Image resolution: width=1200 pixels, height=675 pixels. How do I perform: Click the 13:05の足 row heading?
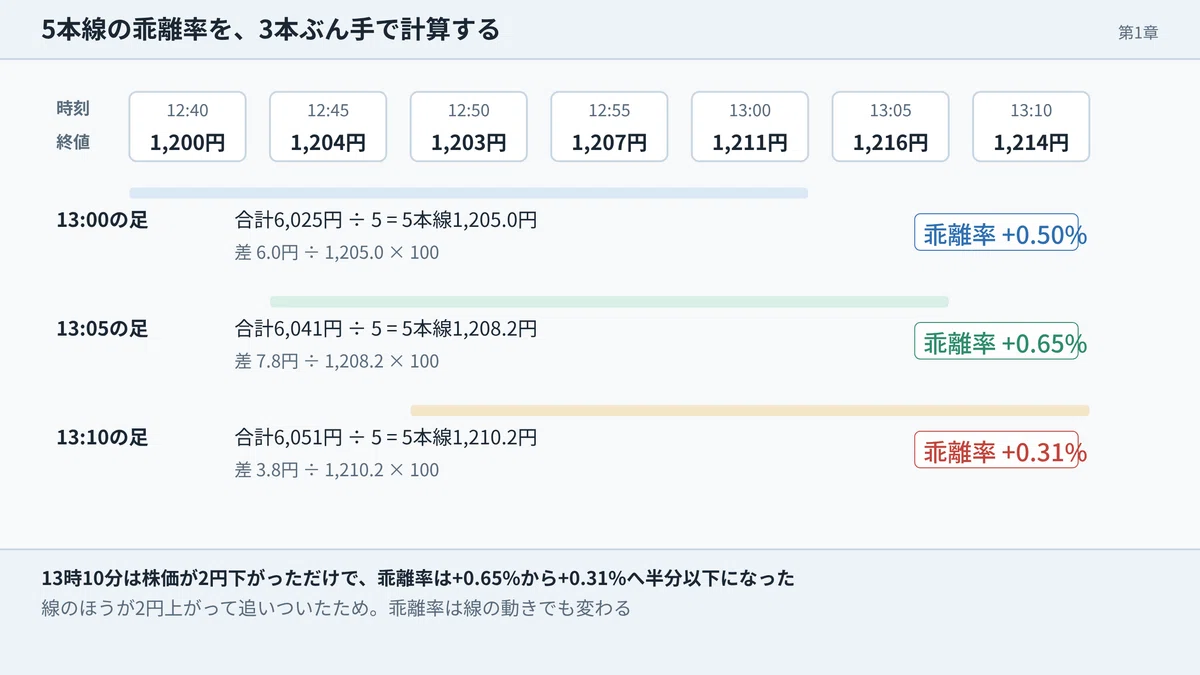(102, 328)
